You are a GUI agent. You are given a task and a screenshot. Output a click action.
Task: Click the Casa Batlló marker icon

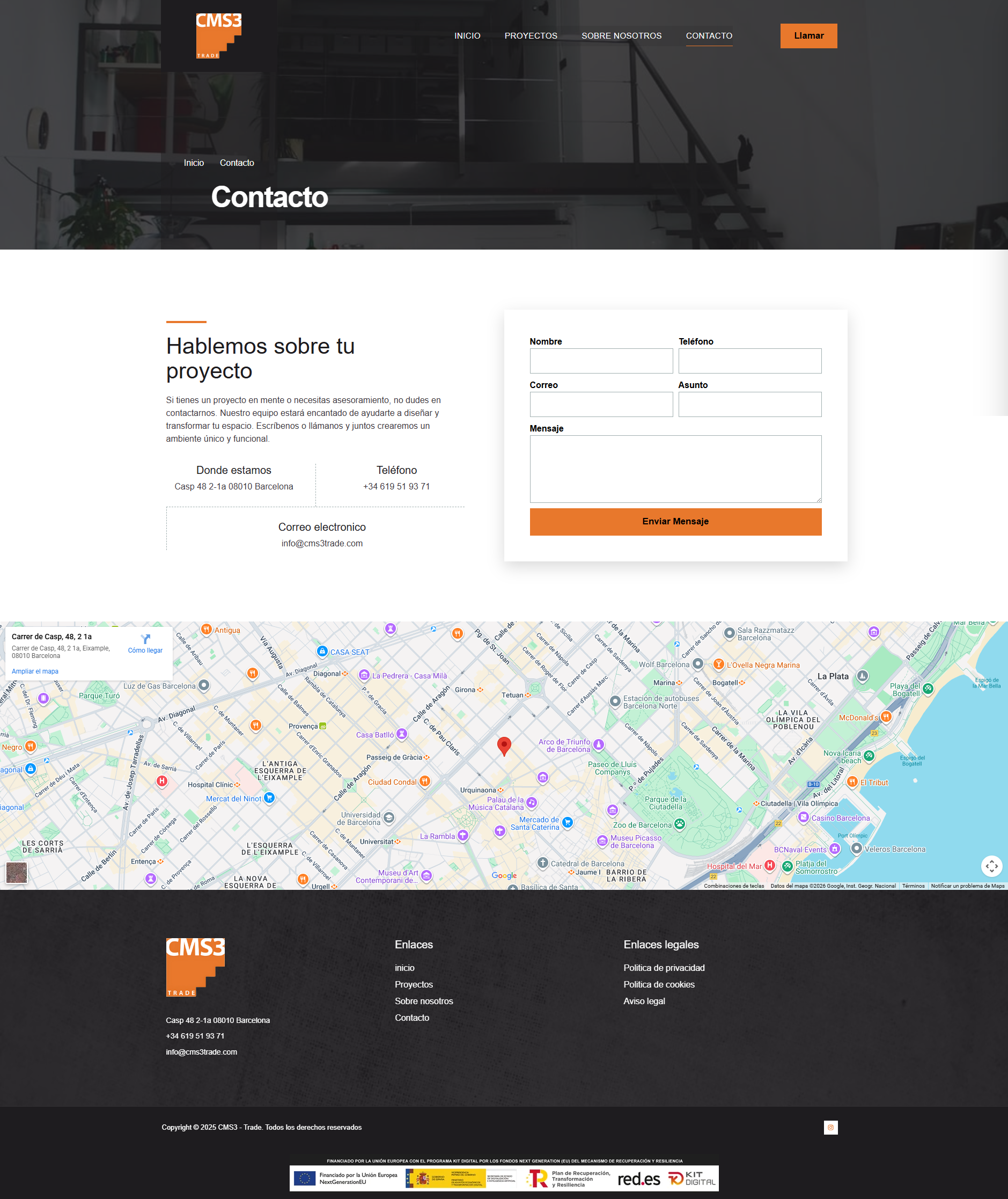(x=402, y=734)
